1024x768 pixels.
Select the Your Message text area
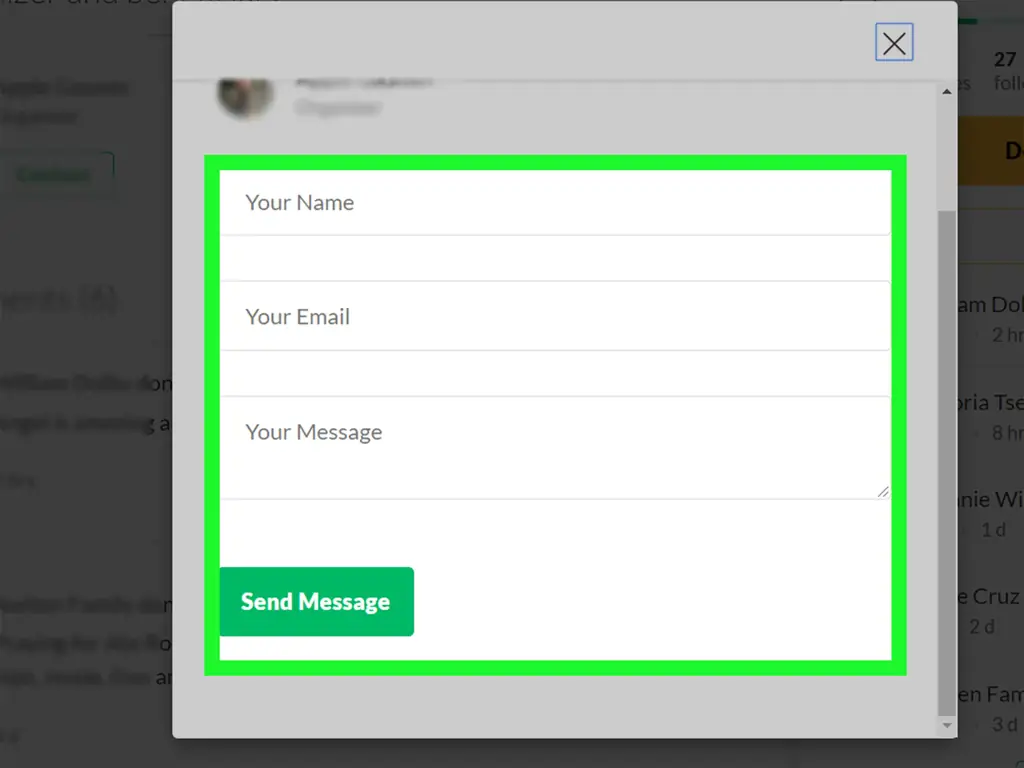(554, 447)
